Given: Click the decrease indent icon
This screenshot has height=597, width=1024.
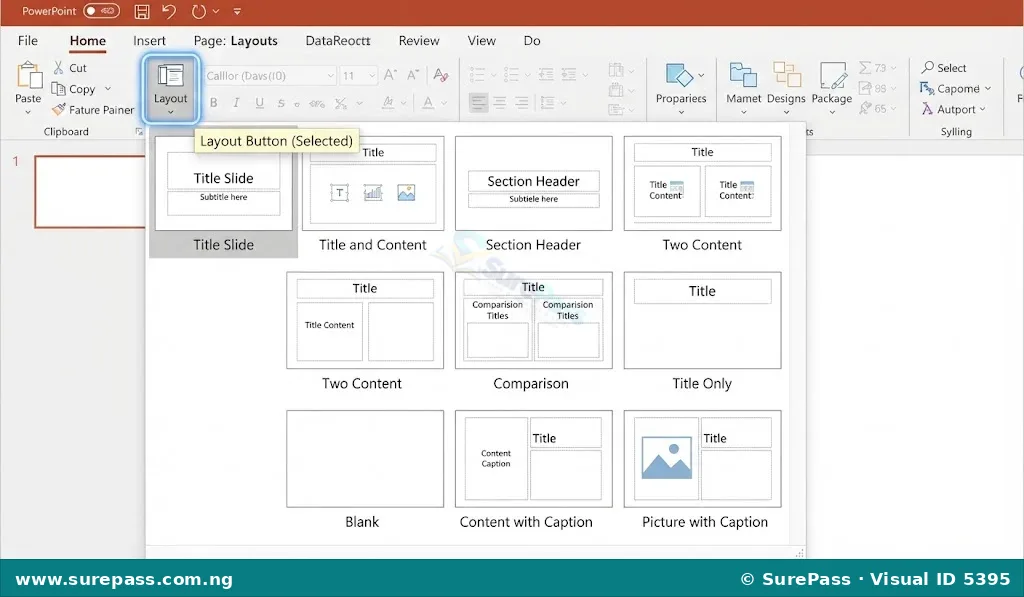Looking at the screenshot, I should (x=546, y=74).
